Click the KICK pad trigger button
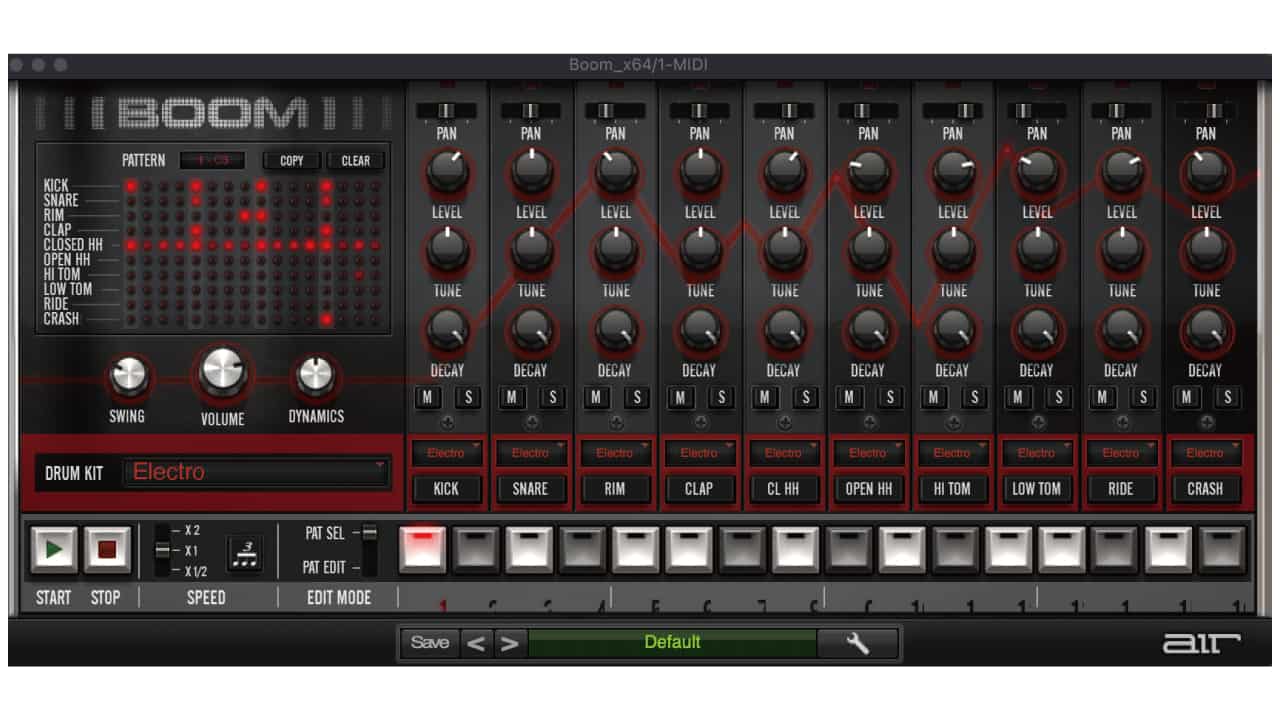Image resolution: width=1280 pixels, height=720 pixels. coord(446,489)
